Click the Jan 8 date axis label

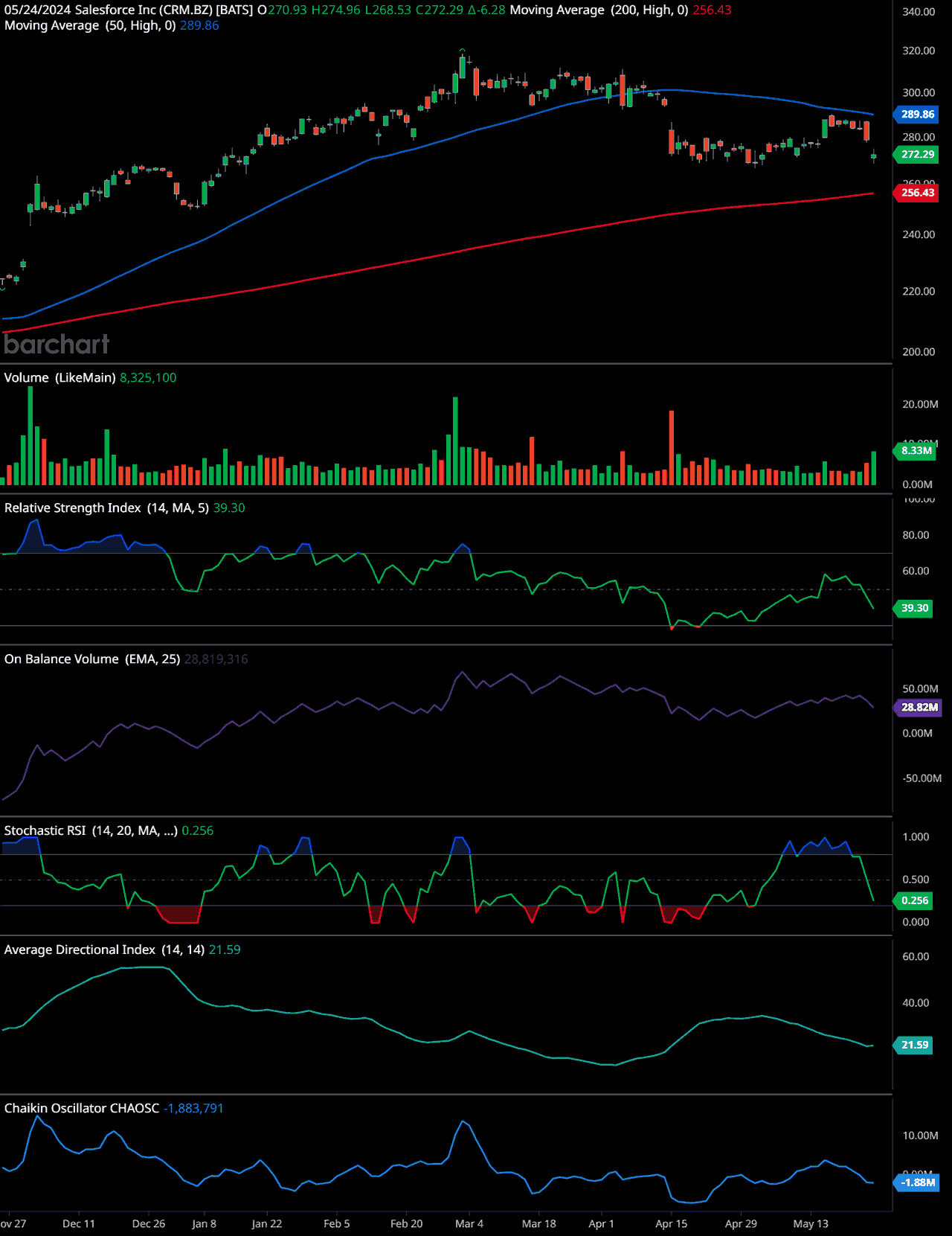click(x=204, y=1224)
